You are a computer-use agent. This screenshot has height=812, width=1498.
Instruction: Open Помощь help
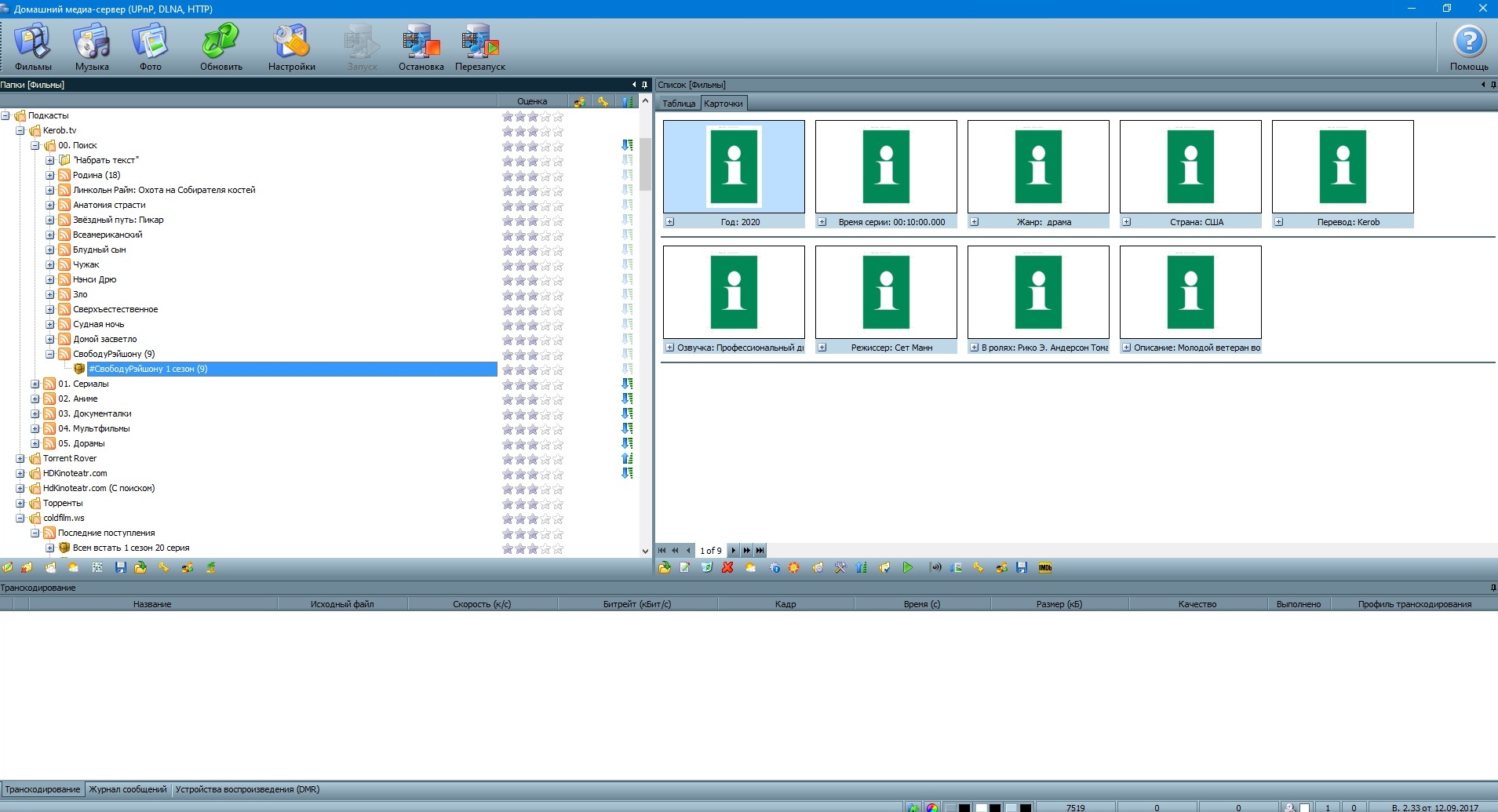pyautogui.click(x=1469, y=47)
